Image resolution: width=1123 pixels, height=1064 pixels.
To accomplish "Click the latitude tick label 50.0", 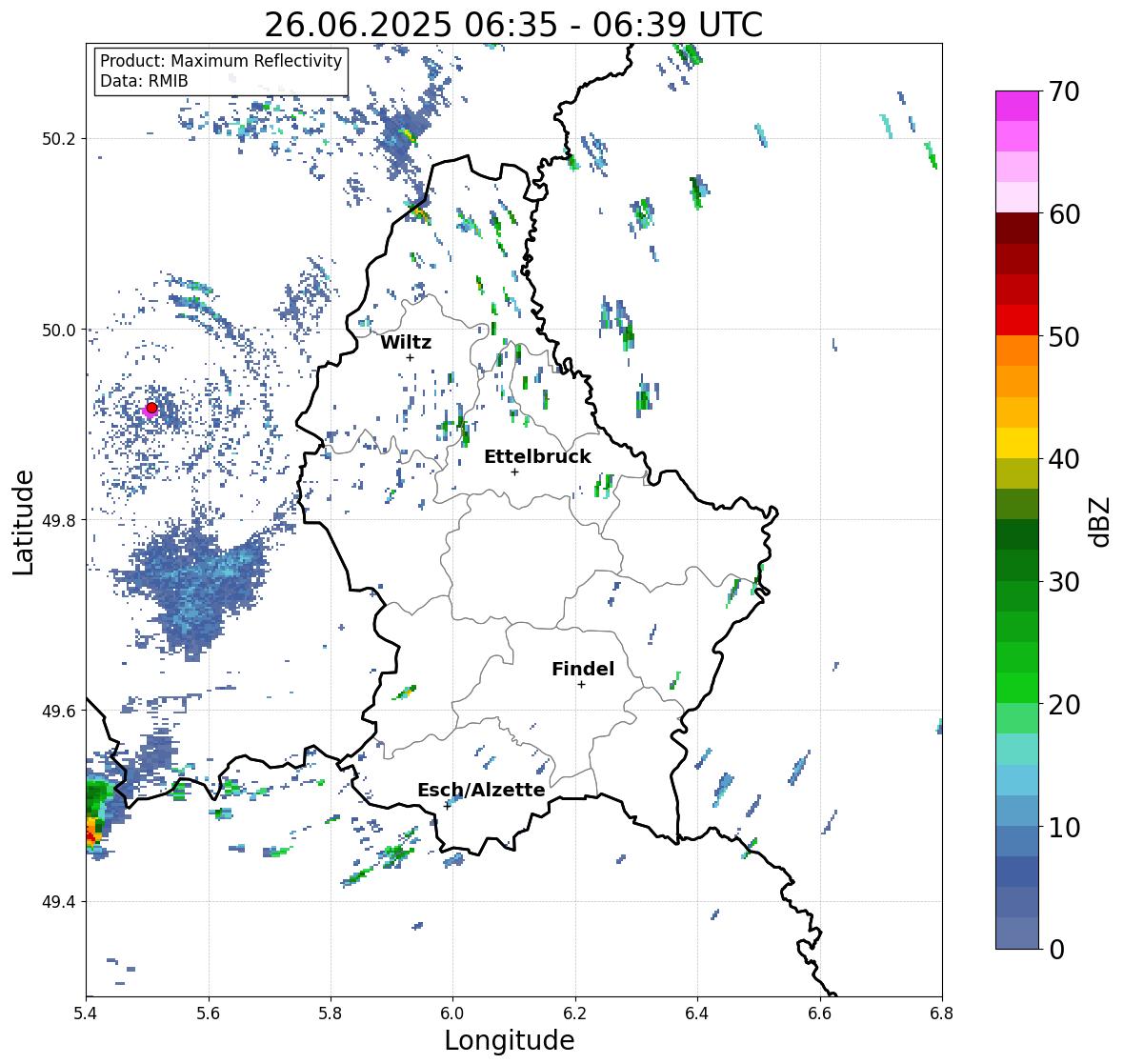I will point(59,331).
